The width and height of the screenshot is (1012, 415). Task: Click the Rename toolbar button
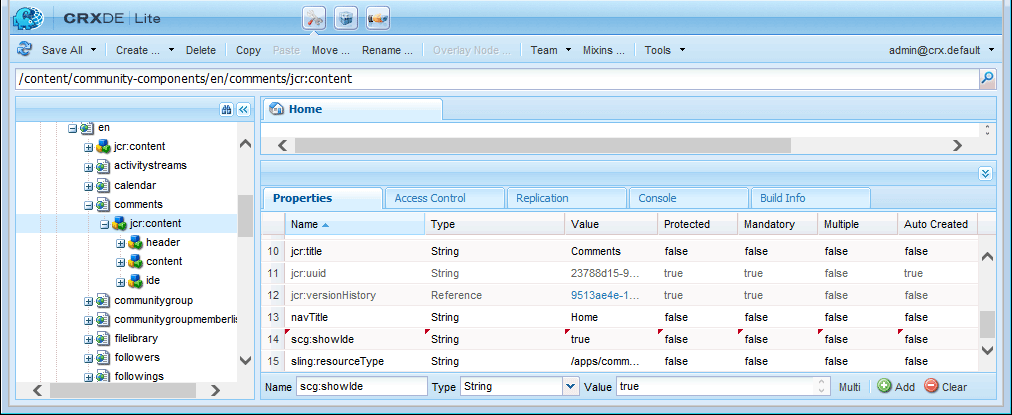[x=387, y=50]
